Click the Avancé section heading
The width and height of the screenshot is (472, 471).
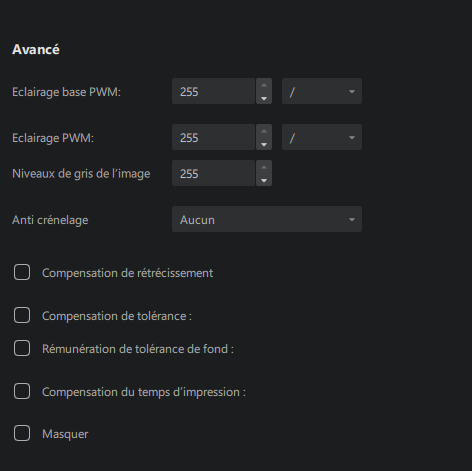pyautogui.click(x=36, y=49)
